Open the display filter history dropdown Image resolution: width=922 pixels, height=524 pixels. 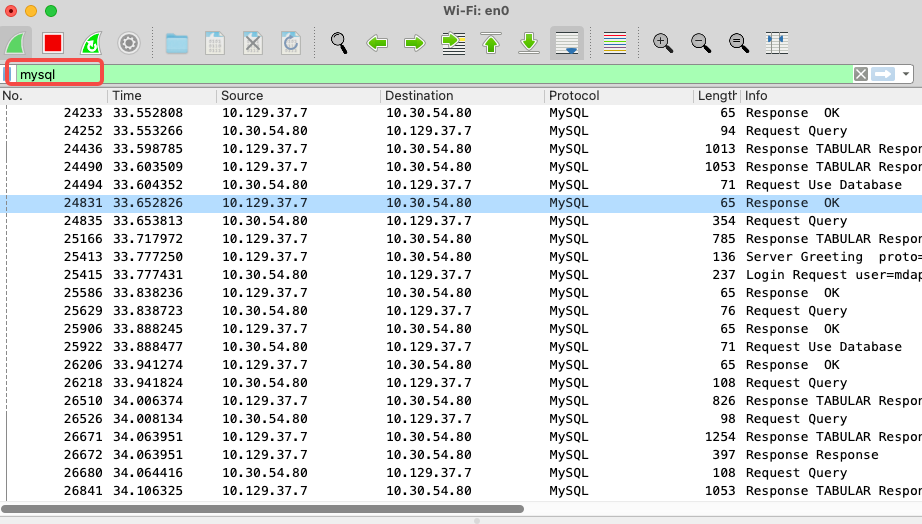(906, 74)
